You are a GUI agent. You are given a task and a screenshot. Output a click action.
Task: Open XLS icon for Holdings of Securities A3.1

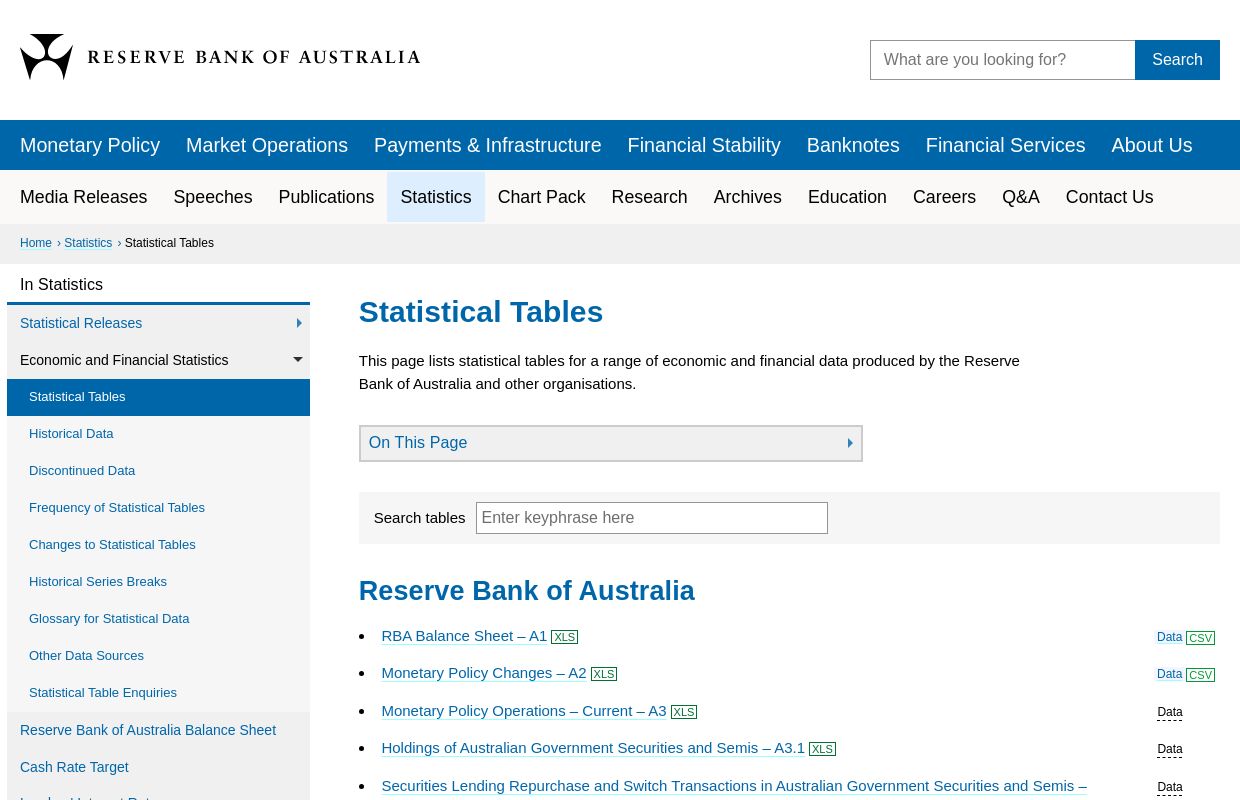[x=822, y=749]
